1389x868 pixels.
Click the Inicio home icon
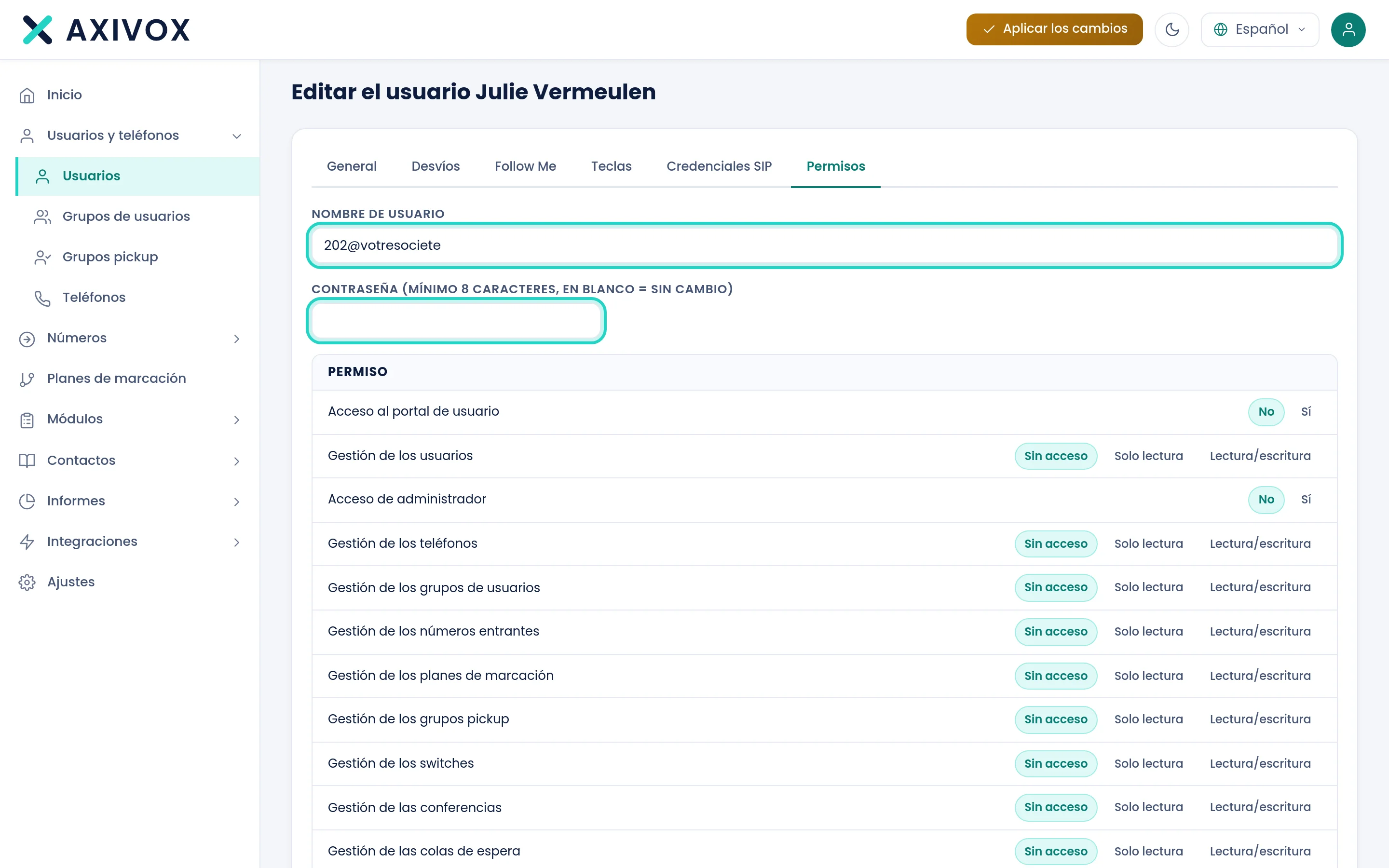click(x=27, y=95)
